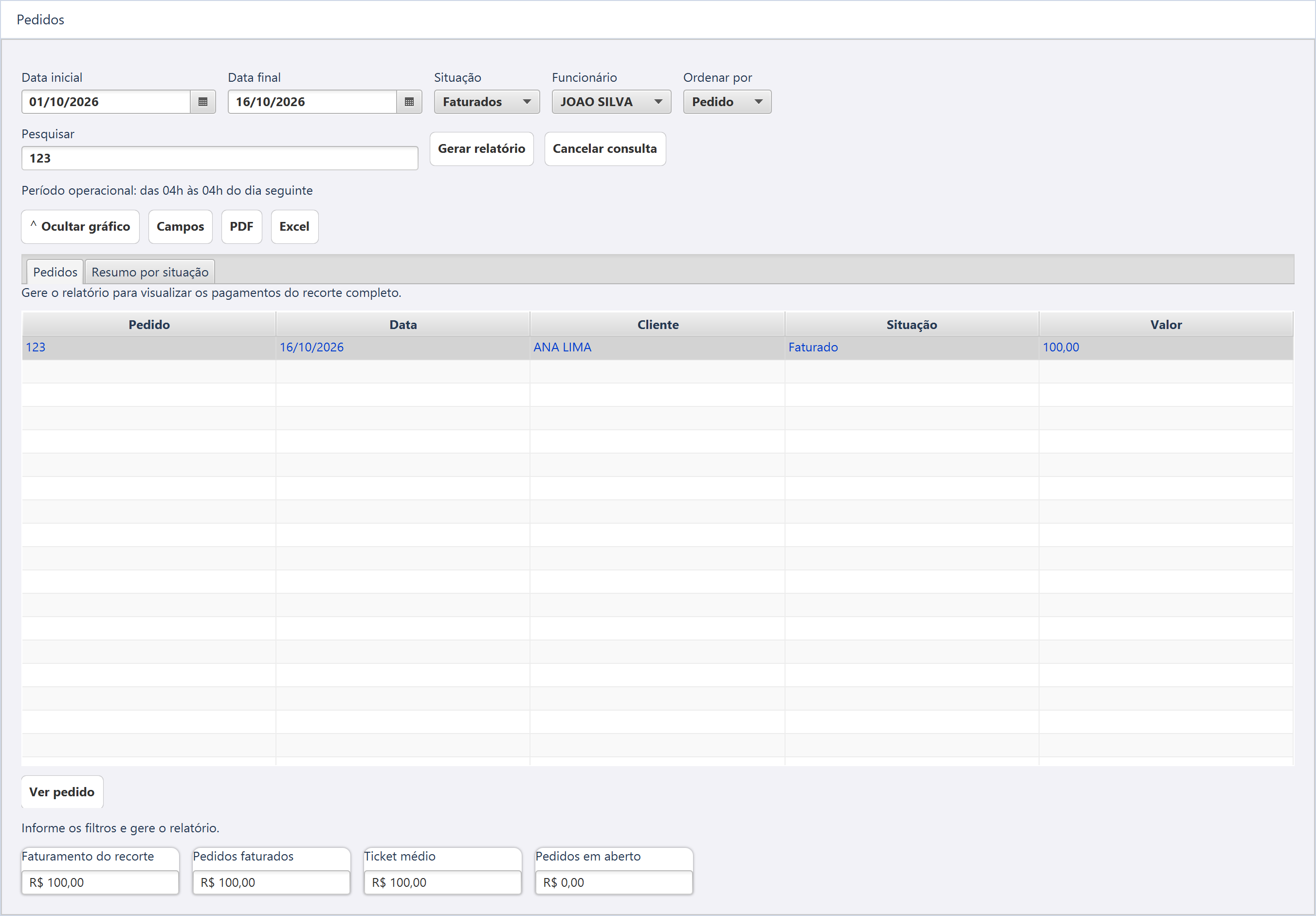Export the report as PDF
The image size is (1316, 916).
(241, 227)
